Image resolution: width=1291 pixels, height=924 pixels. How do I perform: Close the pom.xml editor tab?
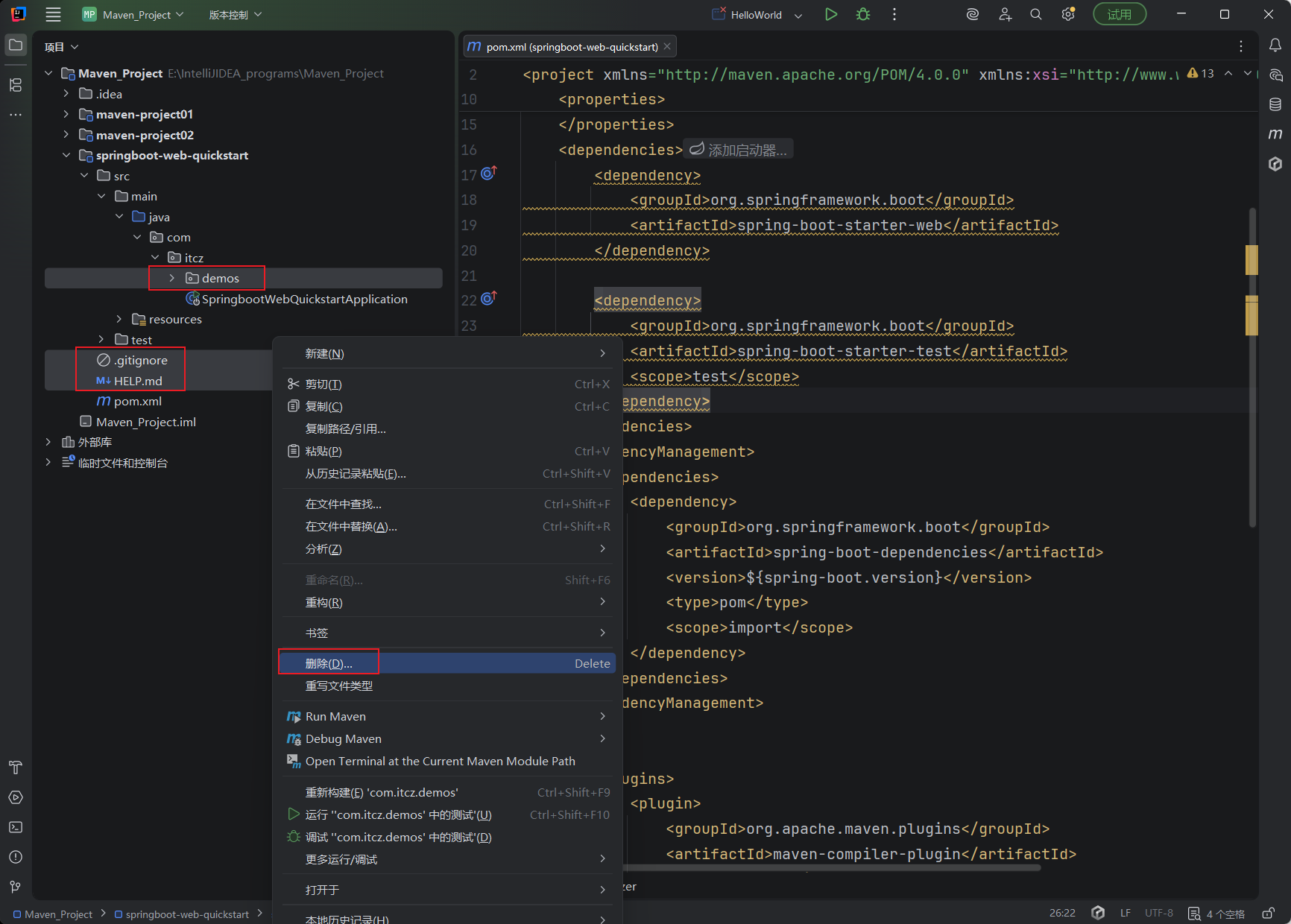(667, 46)
